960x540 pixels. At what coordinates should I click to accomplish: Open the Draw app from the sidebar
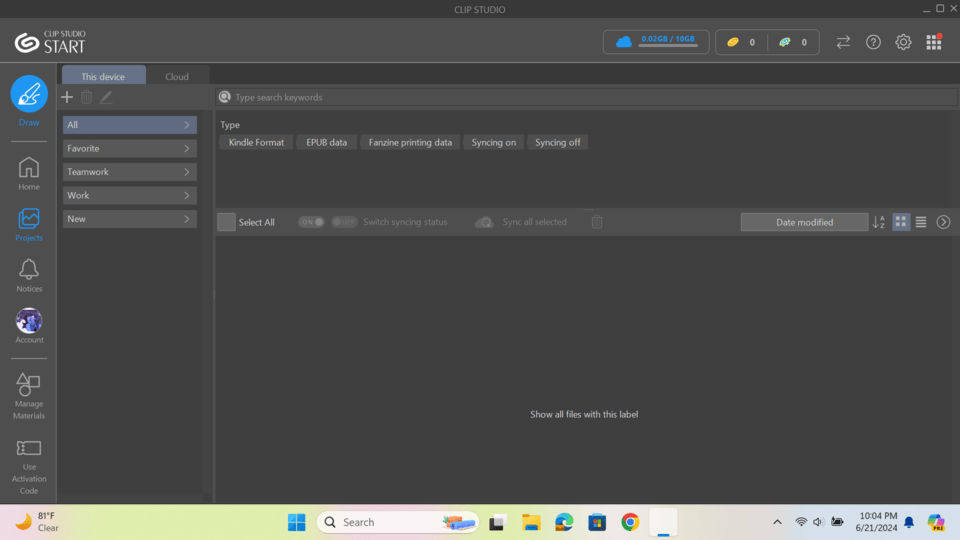[x=29, y=94]
